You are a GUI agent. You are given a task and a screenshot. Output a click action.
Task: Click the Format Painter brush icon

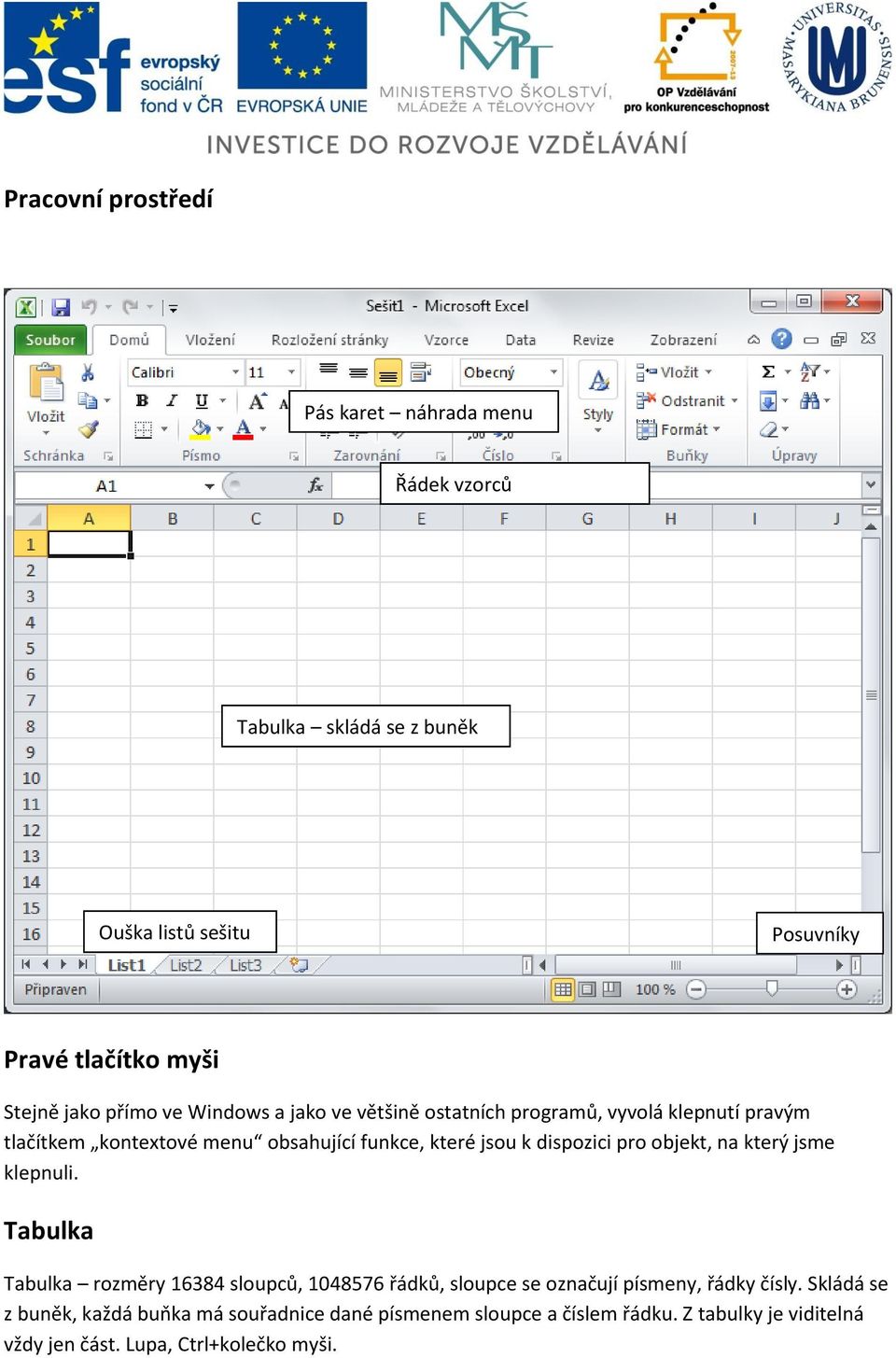(88, 429)
